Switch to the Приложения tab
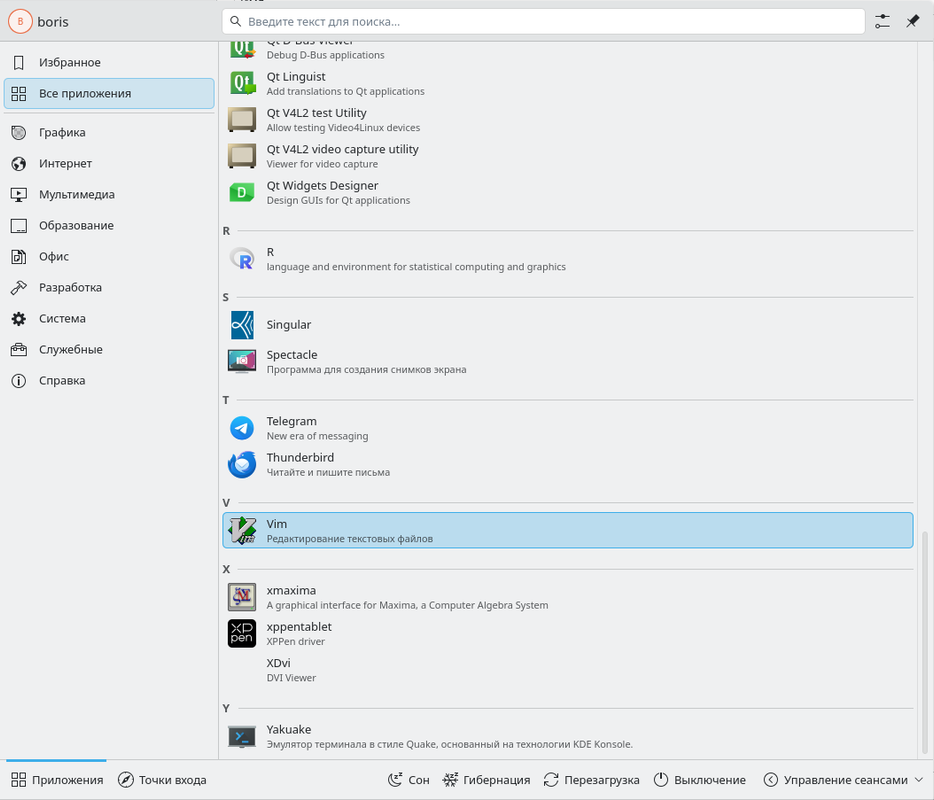934x800 pixels. coord(57,780)
